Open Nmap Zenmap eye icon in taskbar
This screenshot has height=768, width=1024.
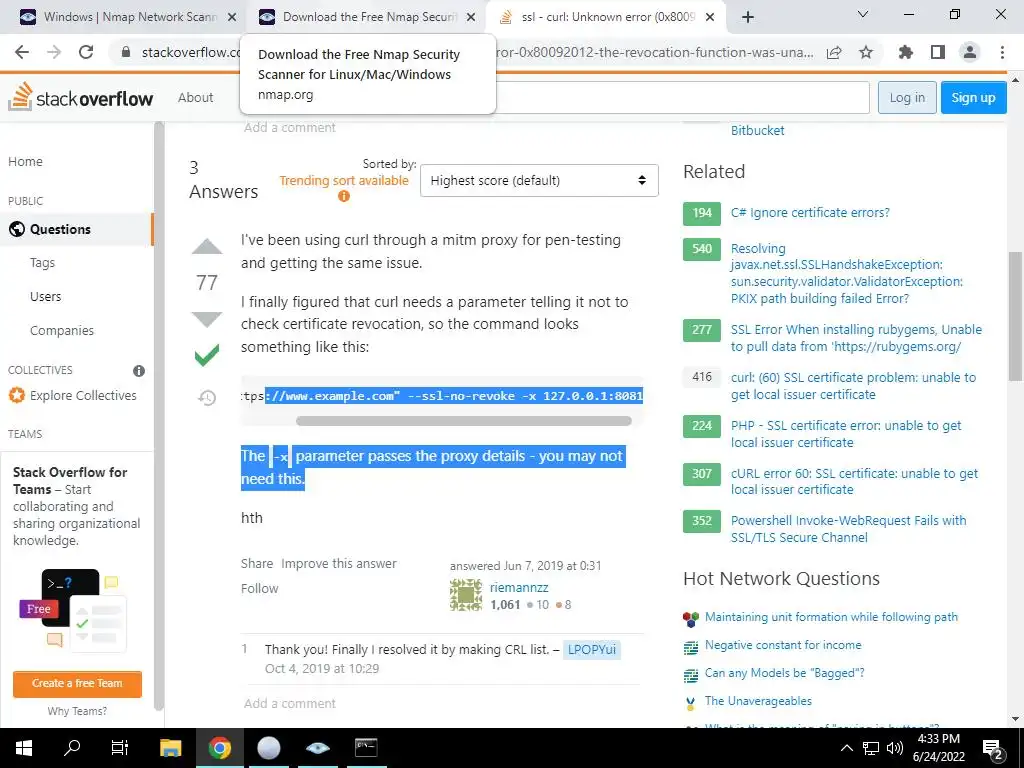click(x=318, y=748)
